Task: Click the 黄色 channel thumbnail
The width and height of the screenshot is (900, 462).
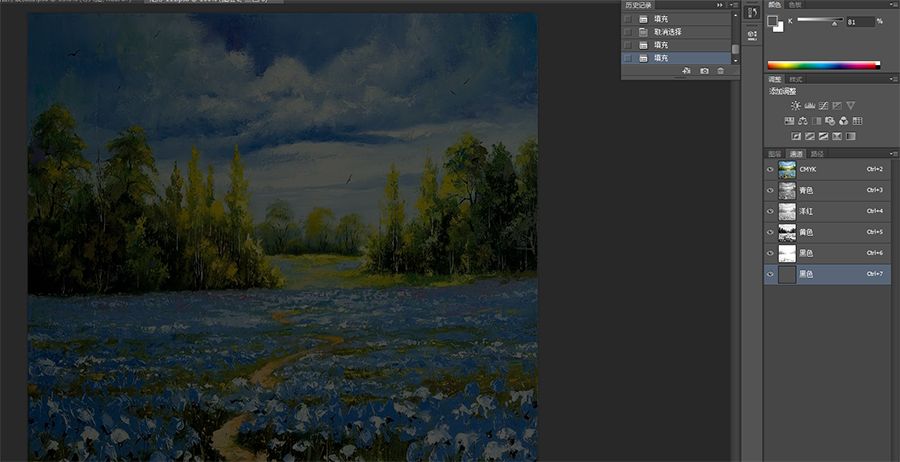Action: point(787,232)
